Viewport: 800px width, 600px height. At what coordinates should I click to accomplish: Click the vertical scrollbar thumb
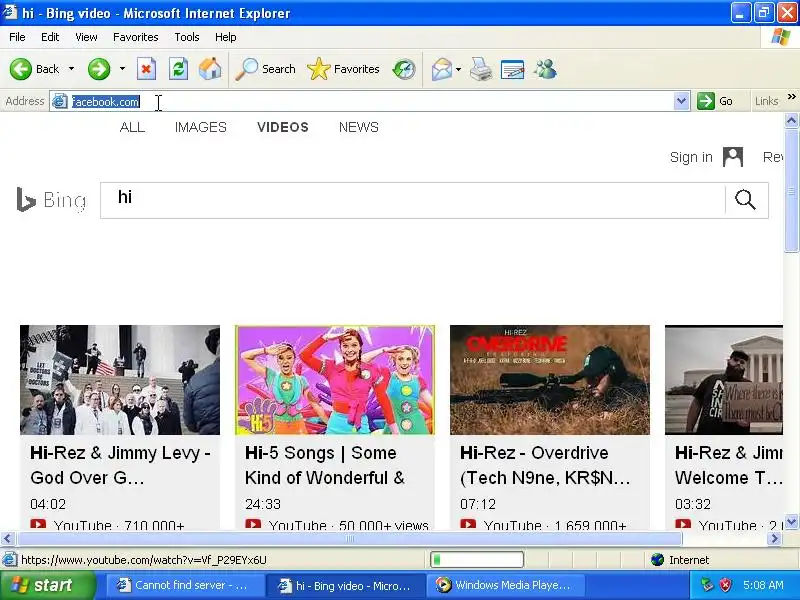click(791, 190)
